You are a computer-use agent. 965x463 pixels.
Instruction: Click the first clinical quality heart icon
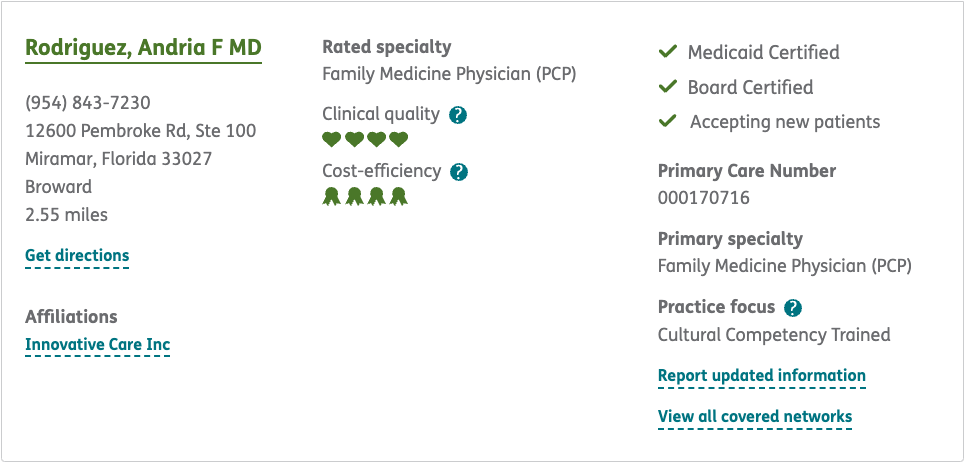332,139
